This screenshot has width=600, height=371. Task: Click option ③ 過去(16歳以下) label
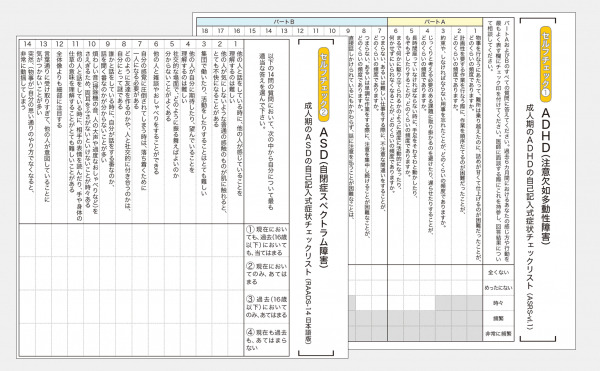[267, 307]
